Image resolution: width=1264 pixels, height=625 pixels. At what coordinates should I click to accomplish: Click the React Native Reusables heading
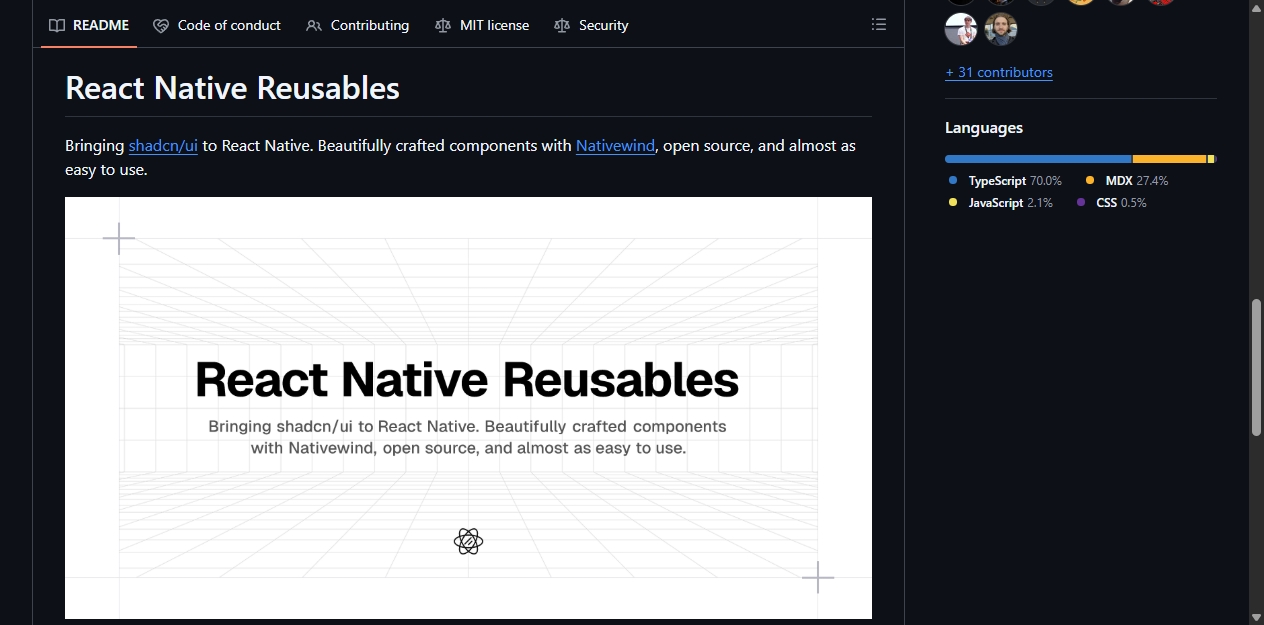232,88
